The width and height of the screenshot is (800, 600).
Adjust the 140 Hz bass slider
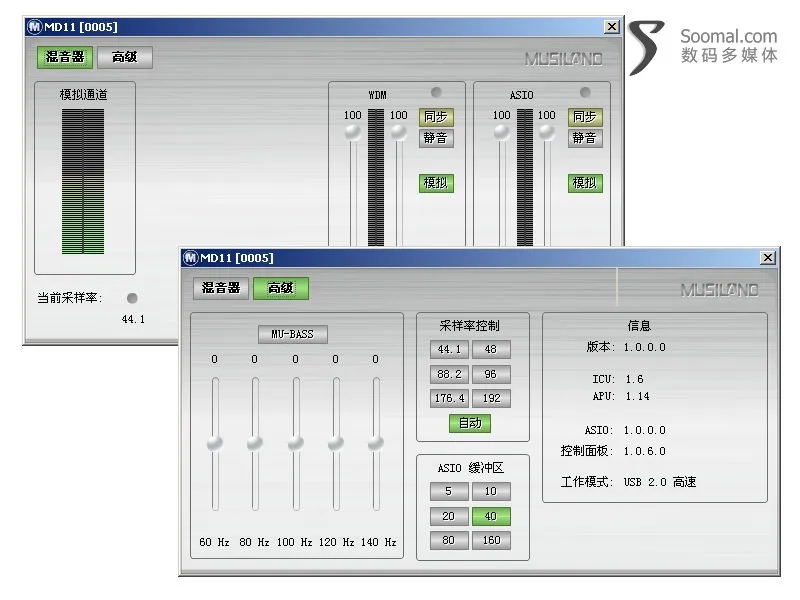pos(376,443)
